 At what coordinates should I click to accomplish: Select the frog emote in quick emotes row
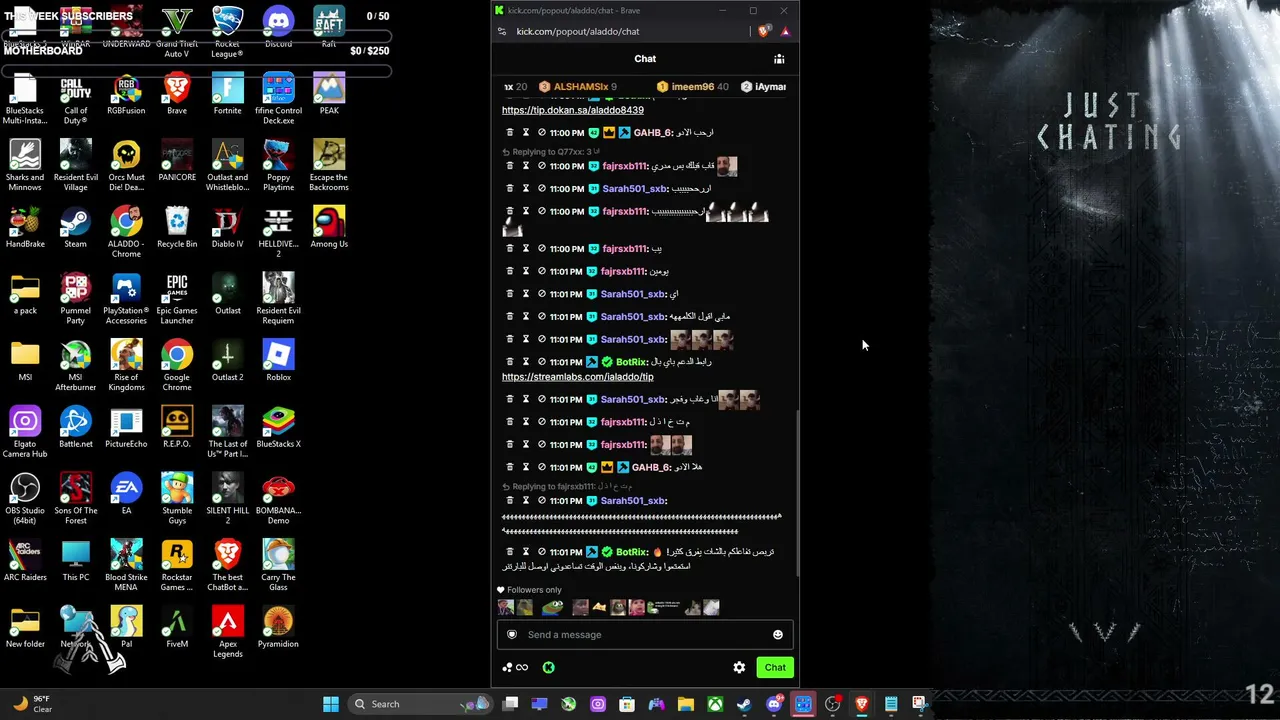tap(552, 607)
